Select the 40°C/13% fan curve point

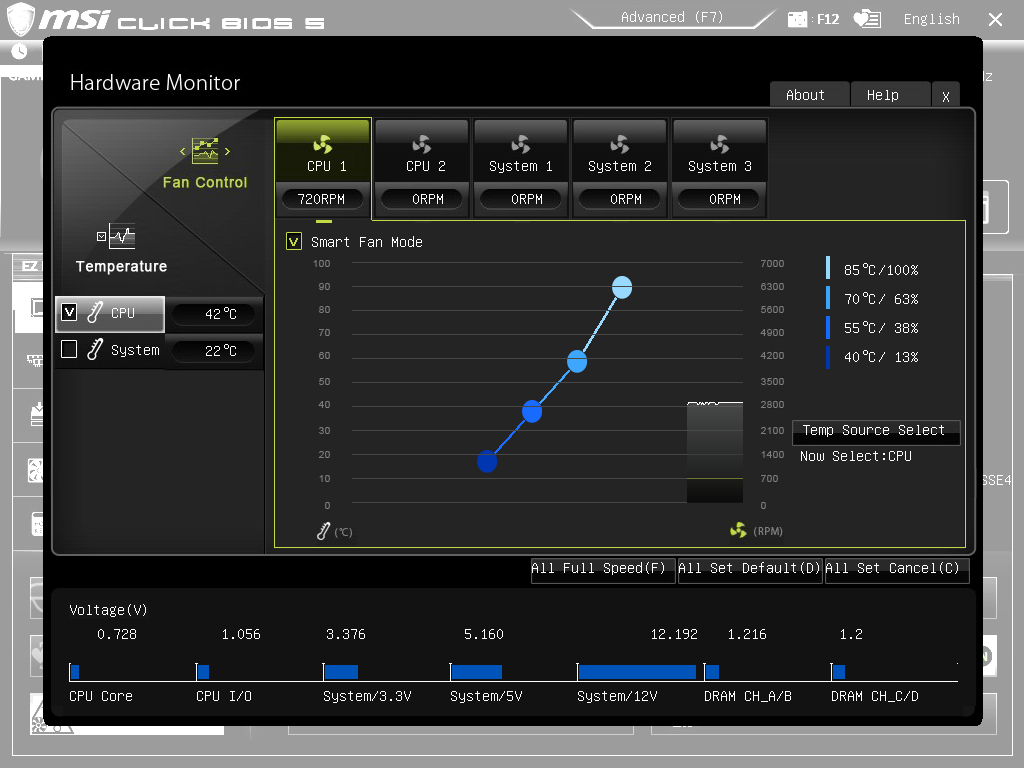[487, 461]
